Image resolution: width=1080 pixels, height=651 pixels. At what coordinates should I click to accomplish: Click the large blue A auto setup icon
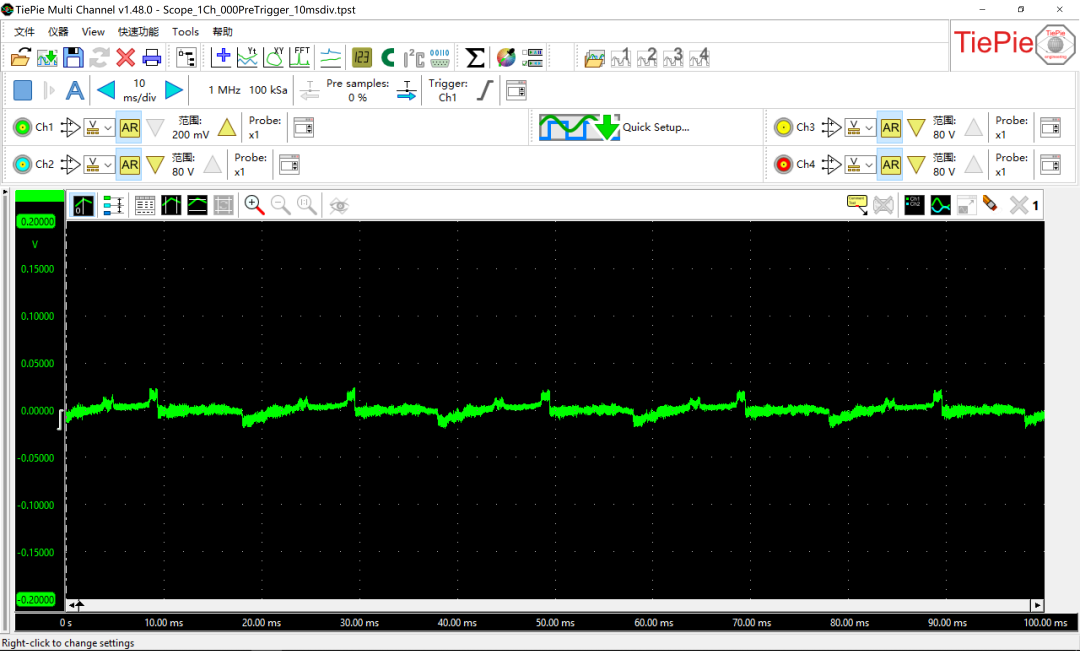[x=74, y=90]
